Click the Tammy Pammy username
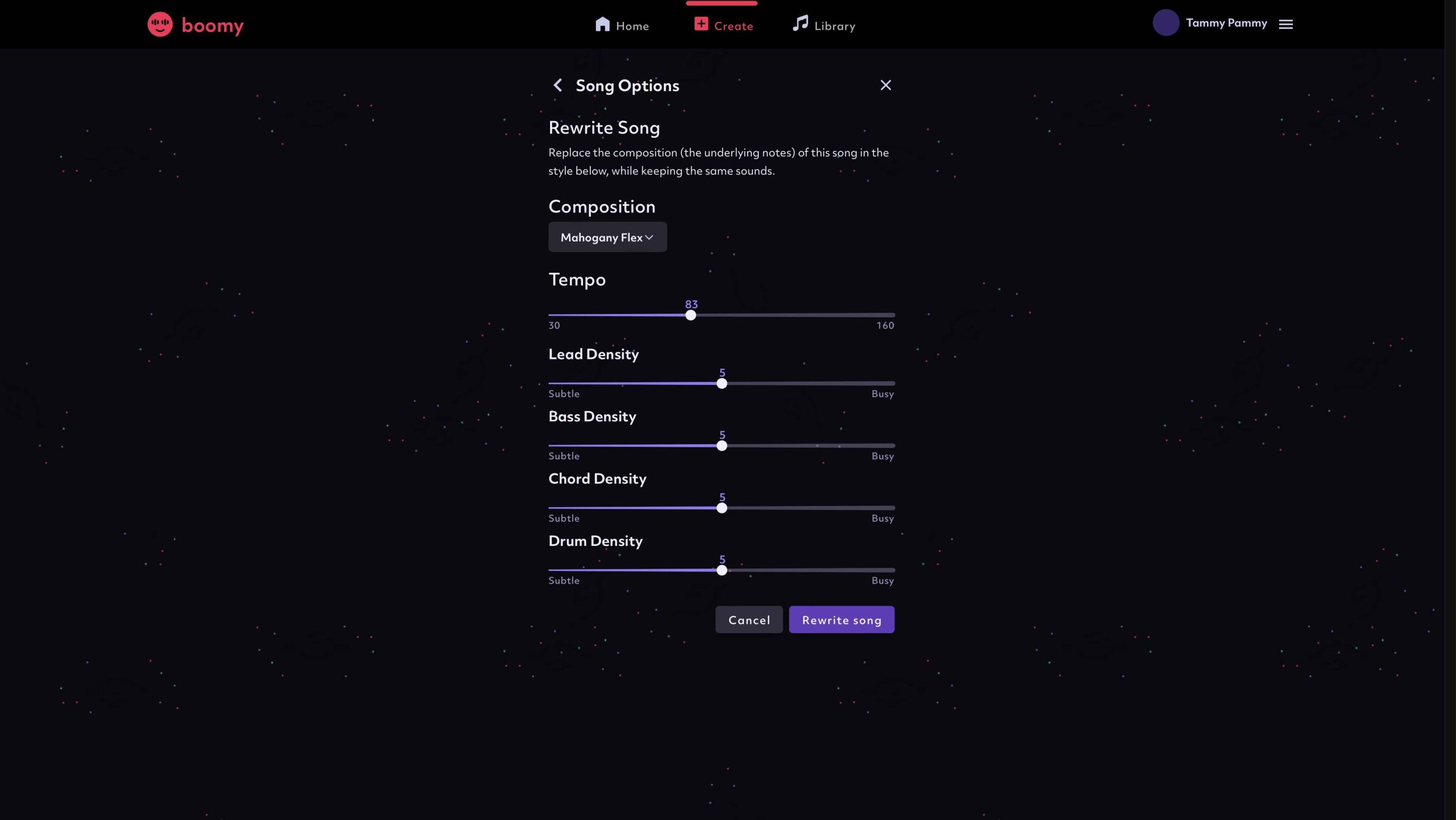 tap(1226, 23)
